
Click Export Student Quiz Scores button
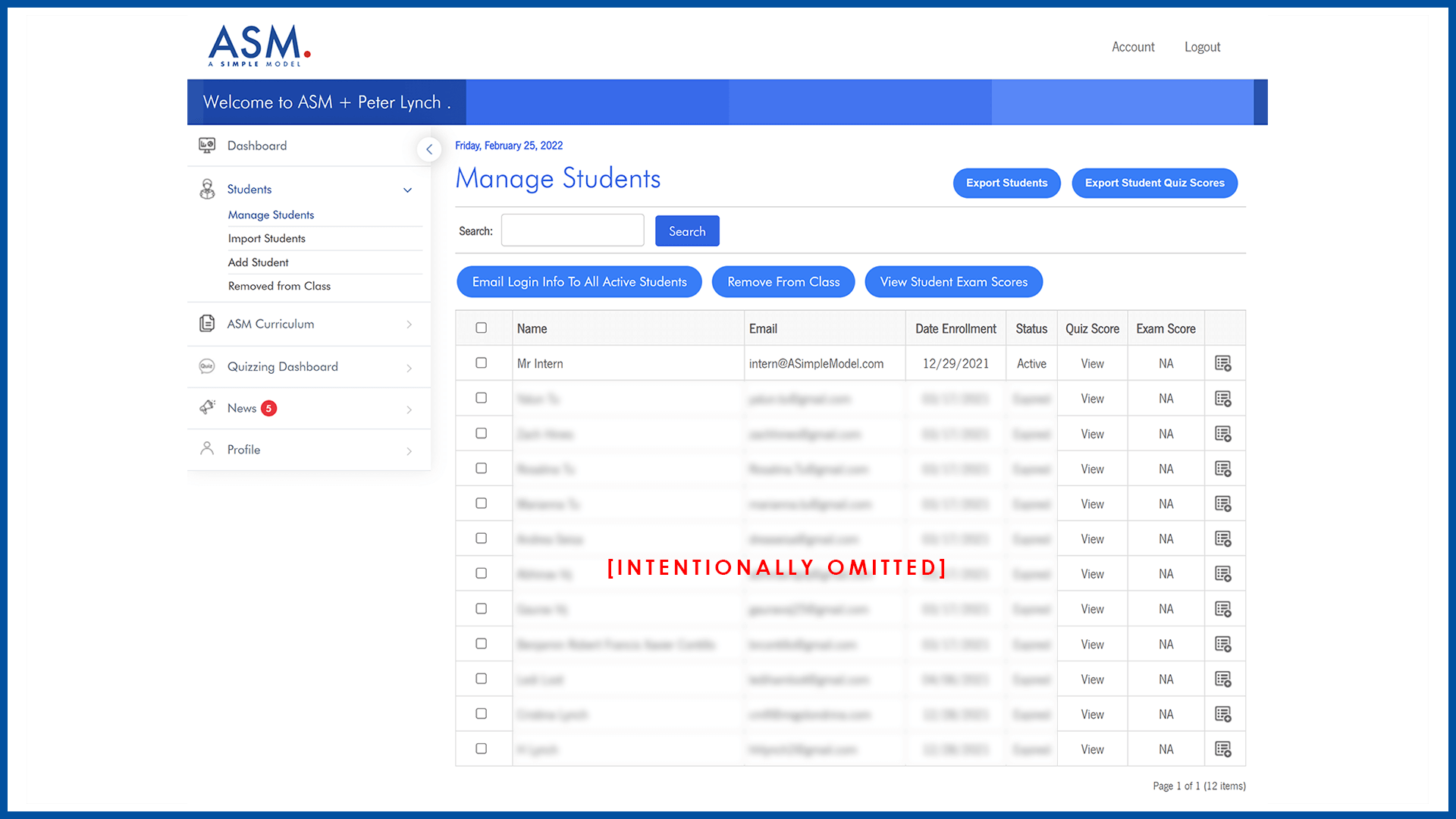pyautogui.click(x=1154, y=183)
